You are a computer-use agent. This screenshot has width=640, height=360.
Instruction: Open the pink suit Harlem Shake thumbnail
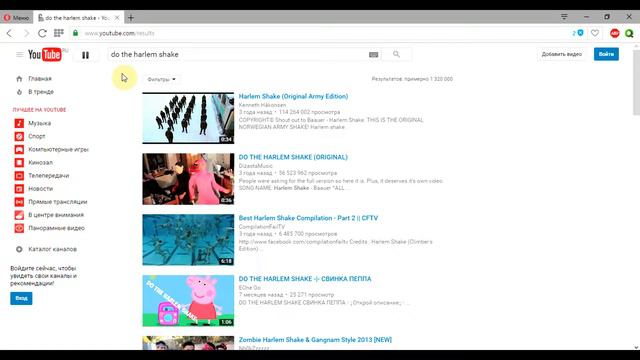(x=188, y=179)
